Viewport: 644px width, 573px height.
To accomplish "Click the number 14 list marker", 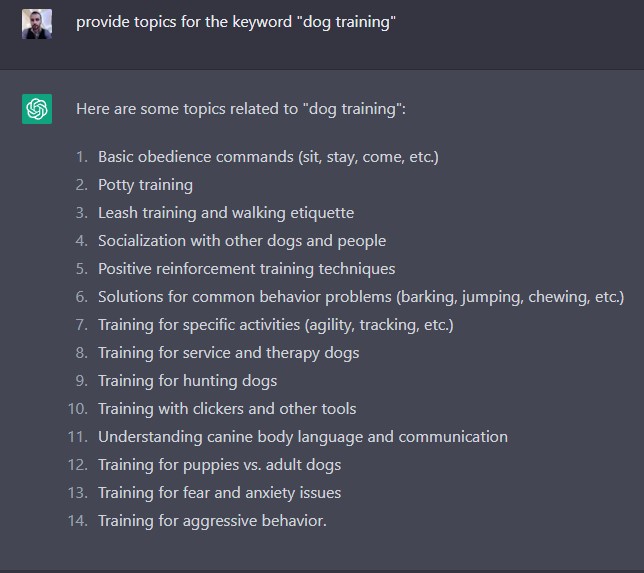I will [x=78, y=521].
